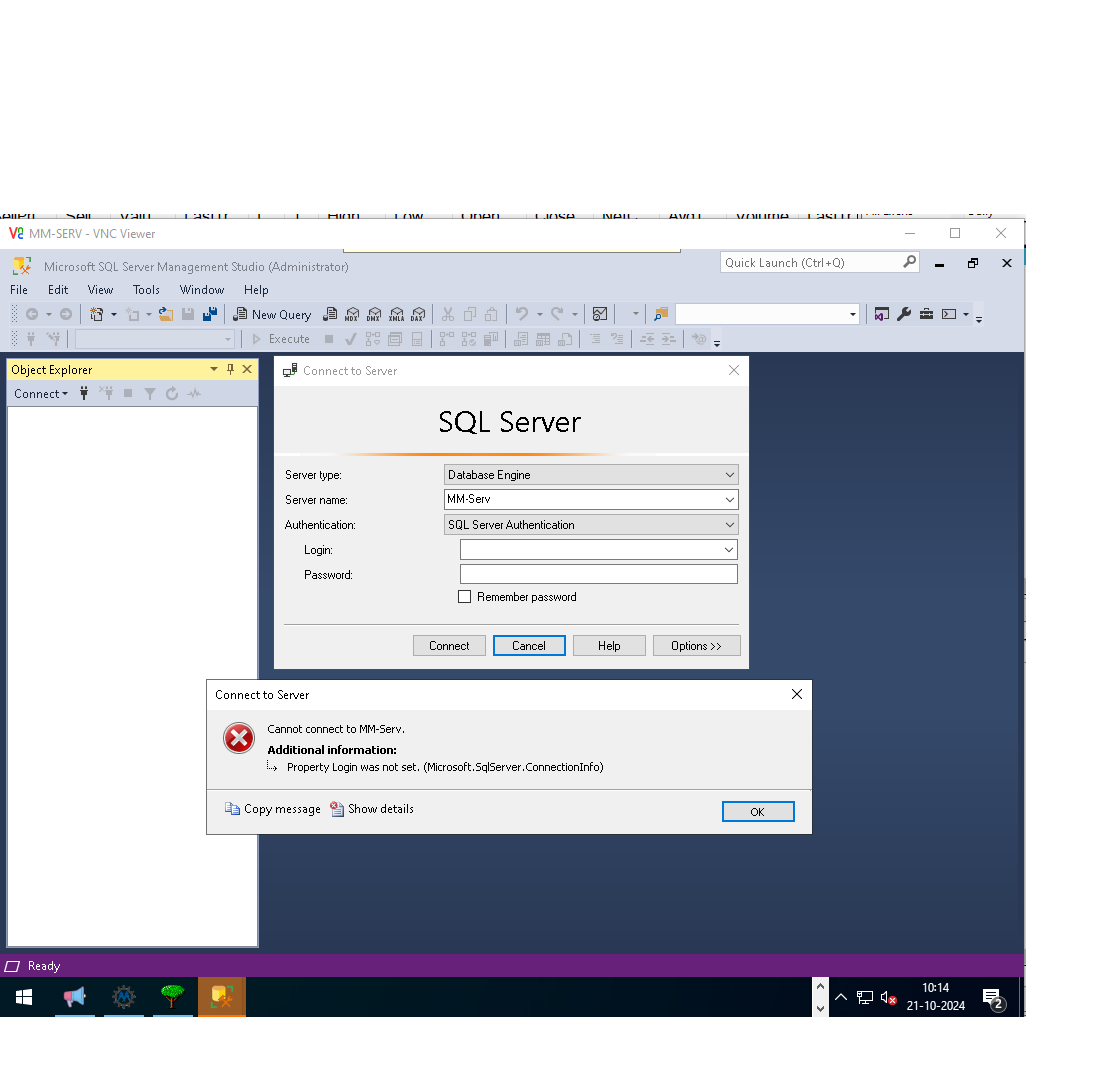Click the wrench Properties icon in toolbar
1094x1065 pixels.
click(904, 314)
